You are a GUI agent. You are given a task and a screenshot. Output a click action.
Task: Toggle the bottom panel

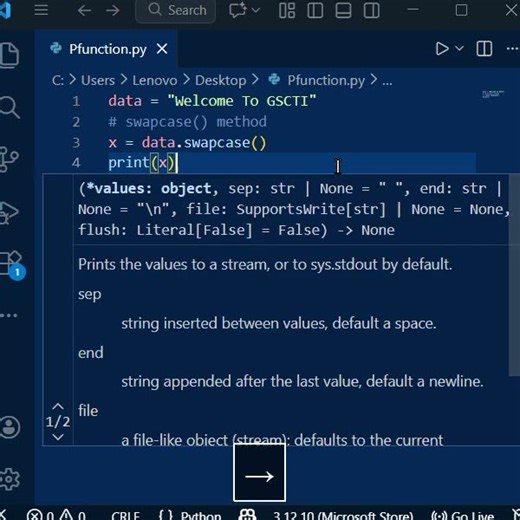coord(343,10)
